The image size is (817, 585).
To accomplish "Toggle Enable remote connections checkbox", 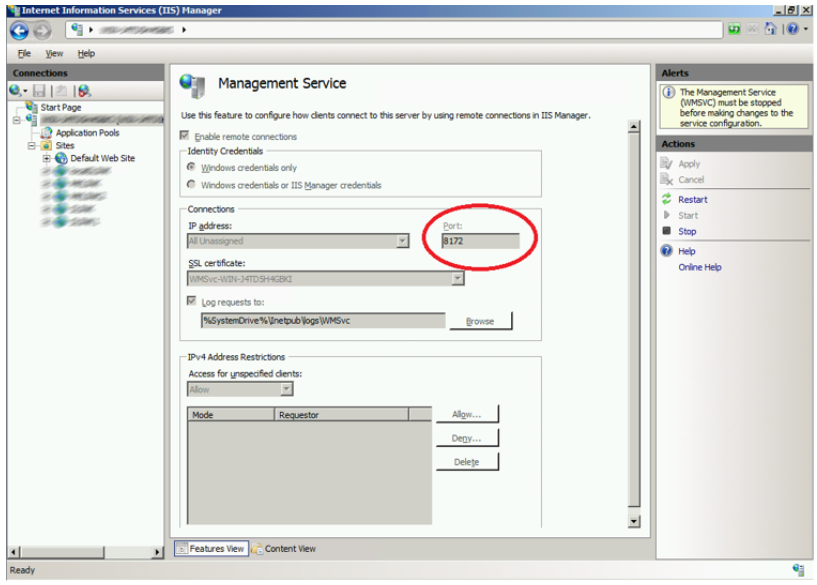I will pyautogui.click(x=186, y=136).
